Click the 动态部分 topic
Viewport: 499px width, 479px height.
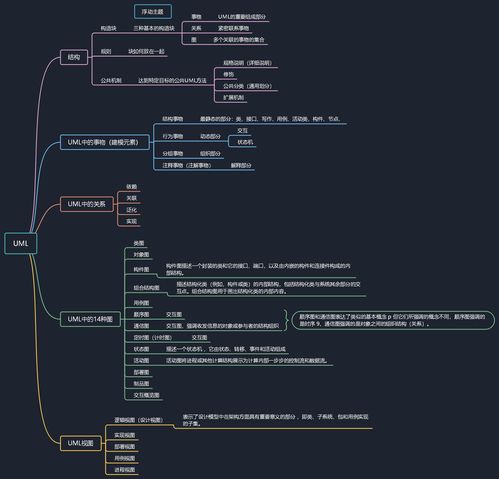210,137
